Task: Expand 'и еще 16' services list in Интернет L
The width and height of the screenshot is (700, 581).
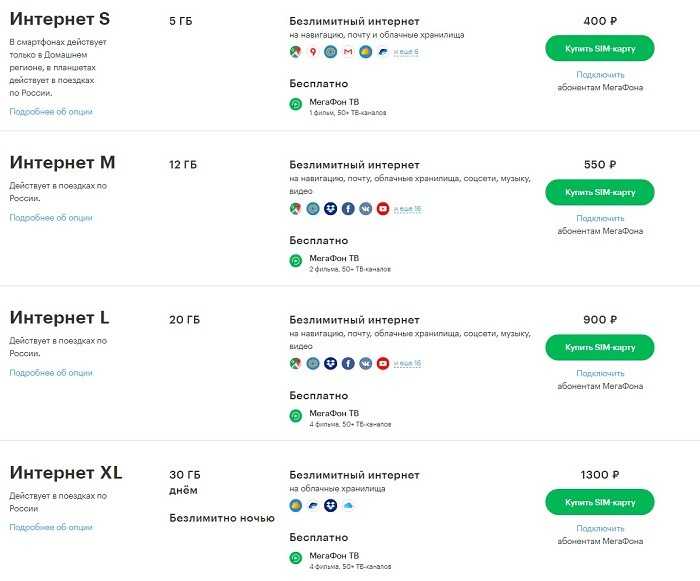Action: (407, 364)
